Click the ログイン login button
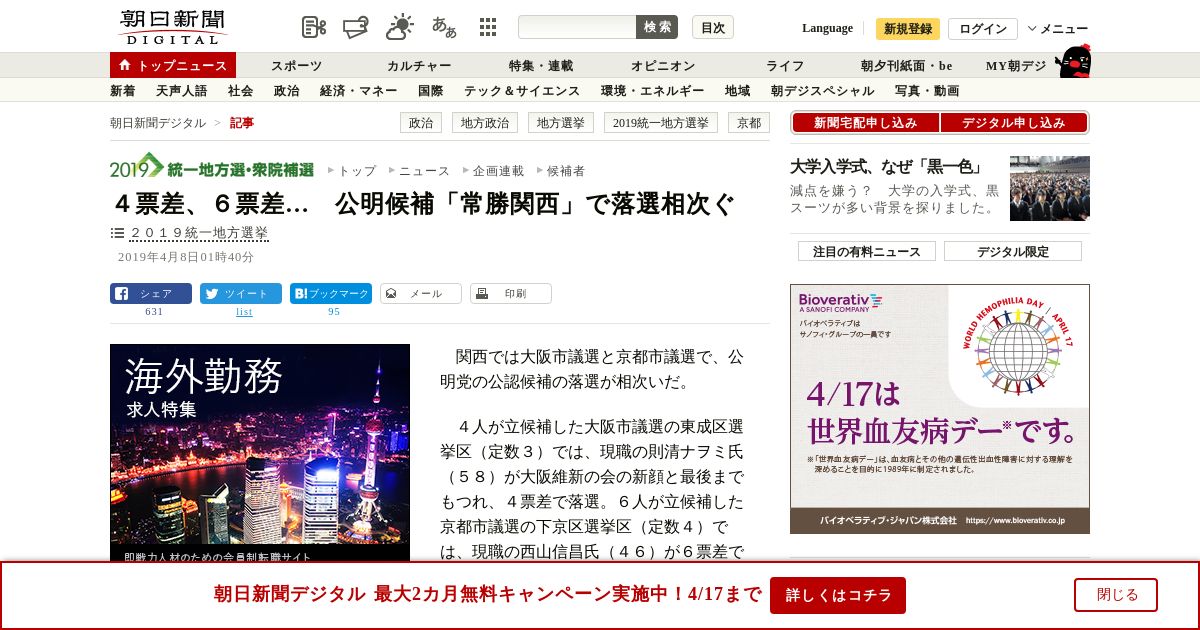This screenshot has width=1200, height=630. (x=983, y=29)
